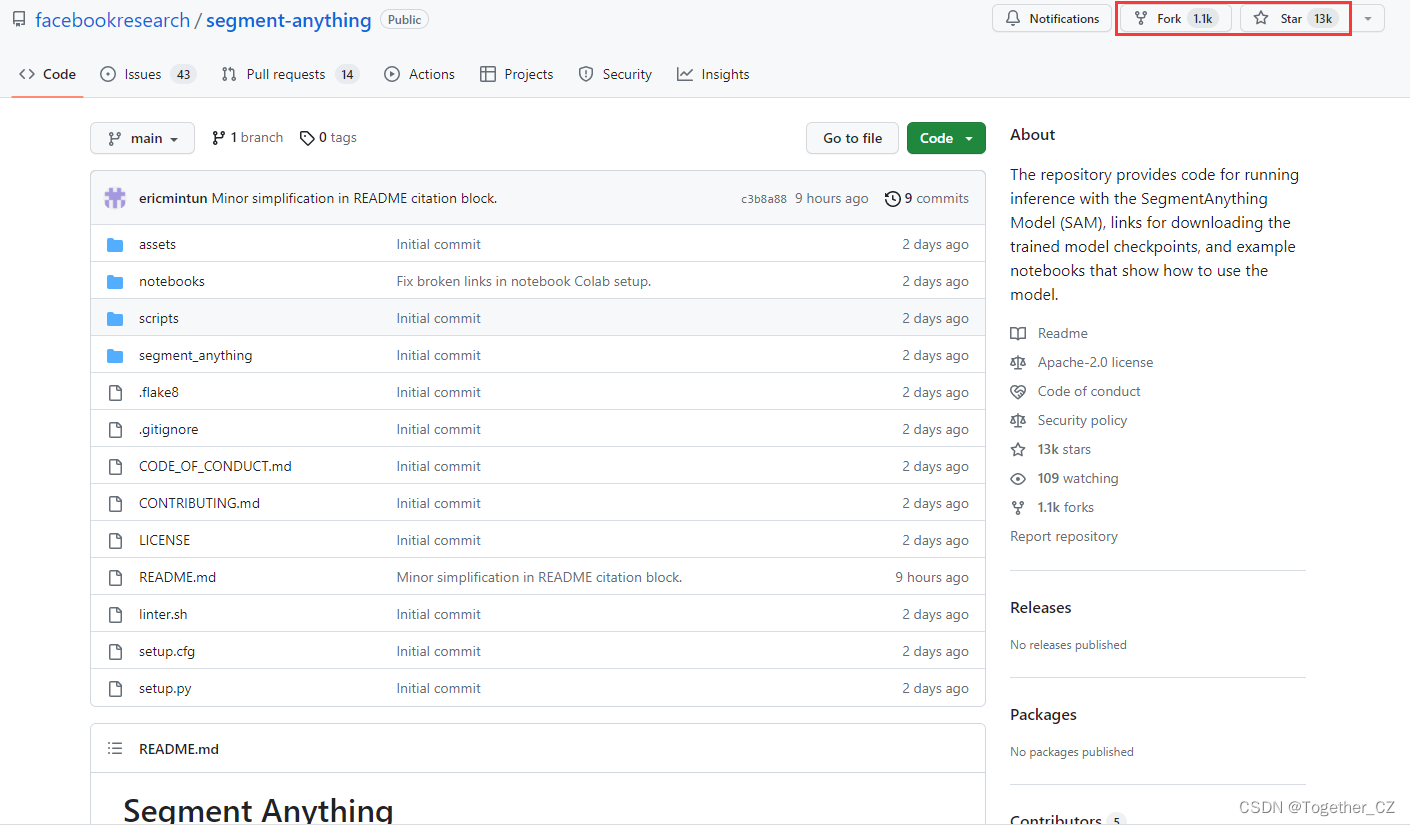Image resolution: width=1410 pixels, height=826 pixels.
Task: Click the bell icon in Notifications
Action: (x=1013, y=18)
